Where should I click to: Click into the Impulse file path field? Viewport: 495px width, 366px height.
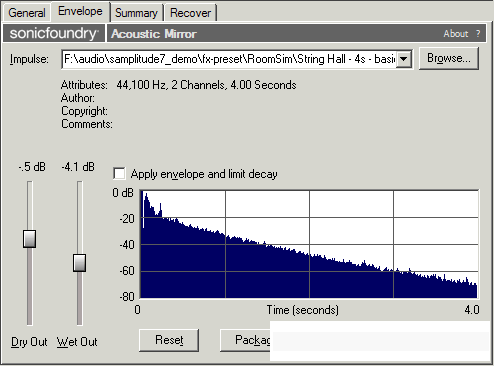click(x=229, y=59)
